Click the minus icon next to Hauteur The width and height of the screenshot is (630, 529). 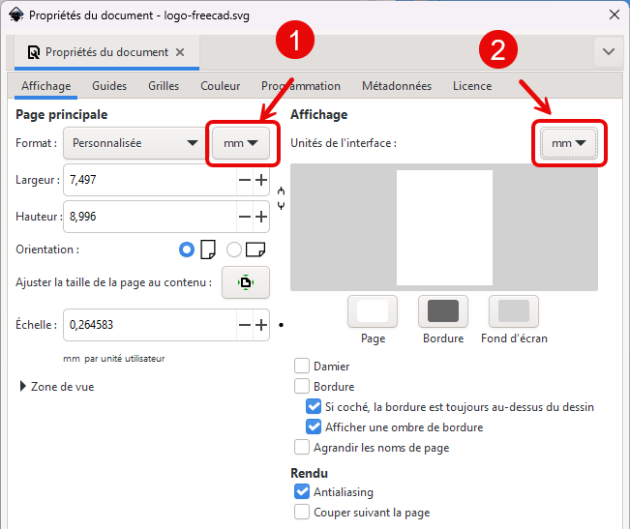pyautogui.click(x=244, y=216)
